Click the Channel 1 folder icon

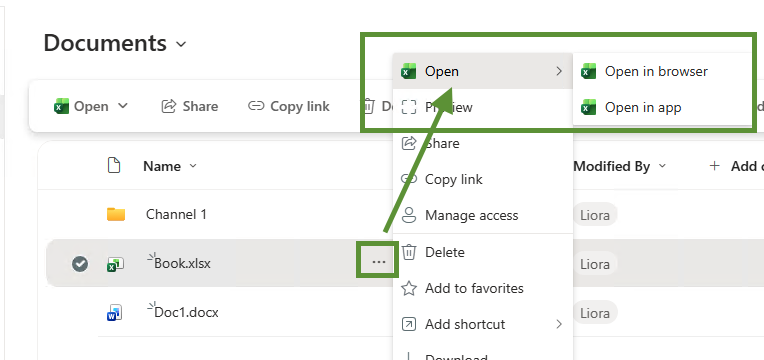116,214
